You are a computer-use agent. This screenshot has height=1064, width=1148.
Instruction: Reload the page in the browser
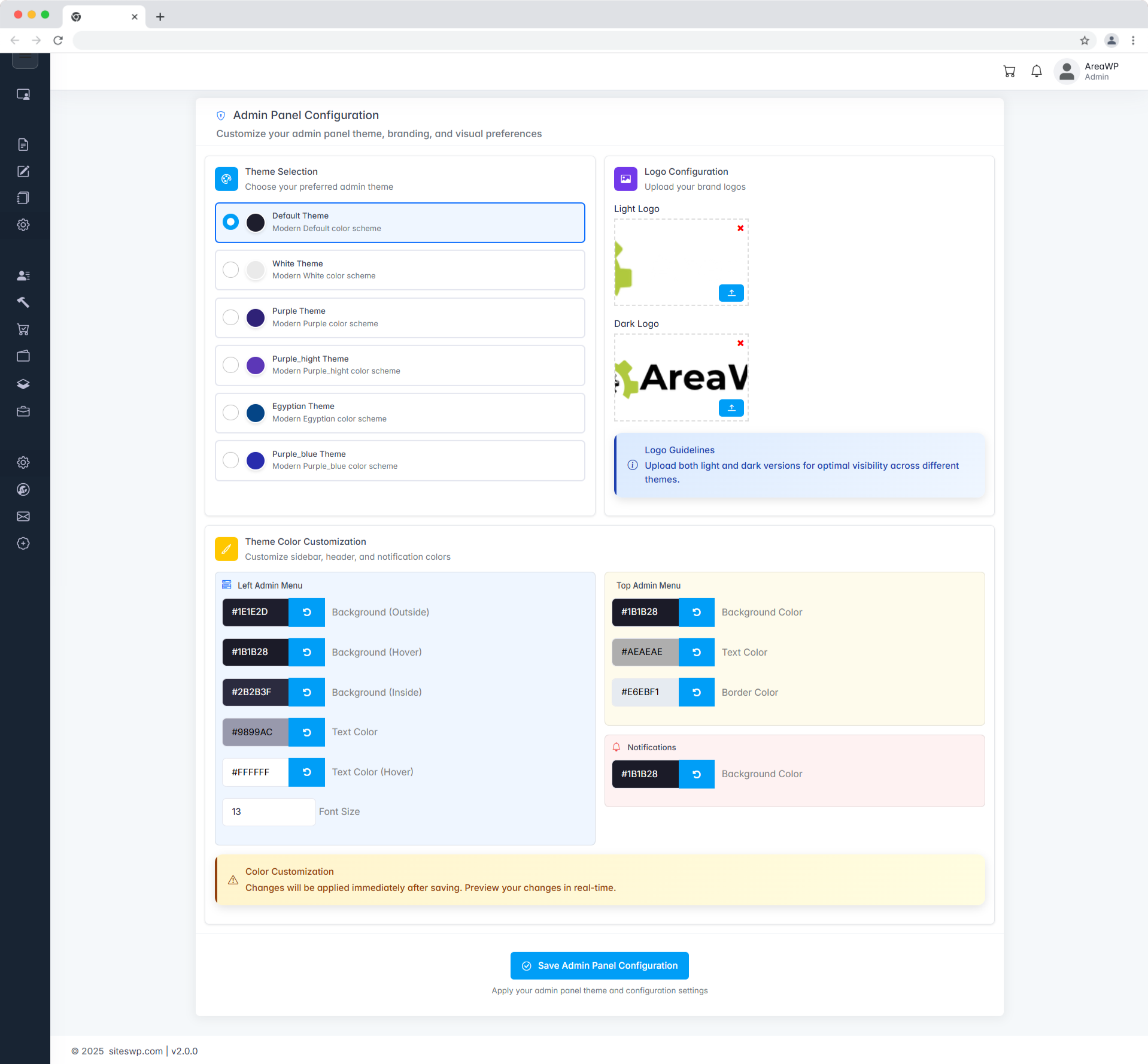(x=58, y=41)
